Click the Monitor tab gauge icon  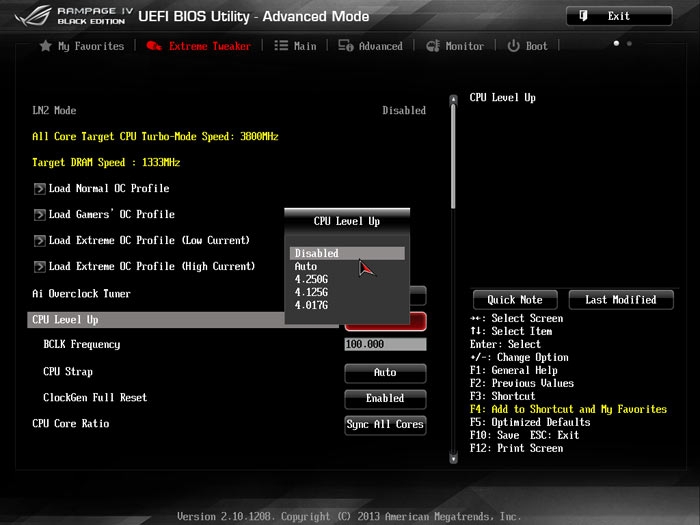pyautogui.click(x=433, y=46)
